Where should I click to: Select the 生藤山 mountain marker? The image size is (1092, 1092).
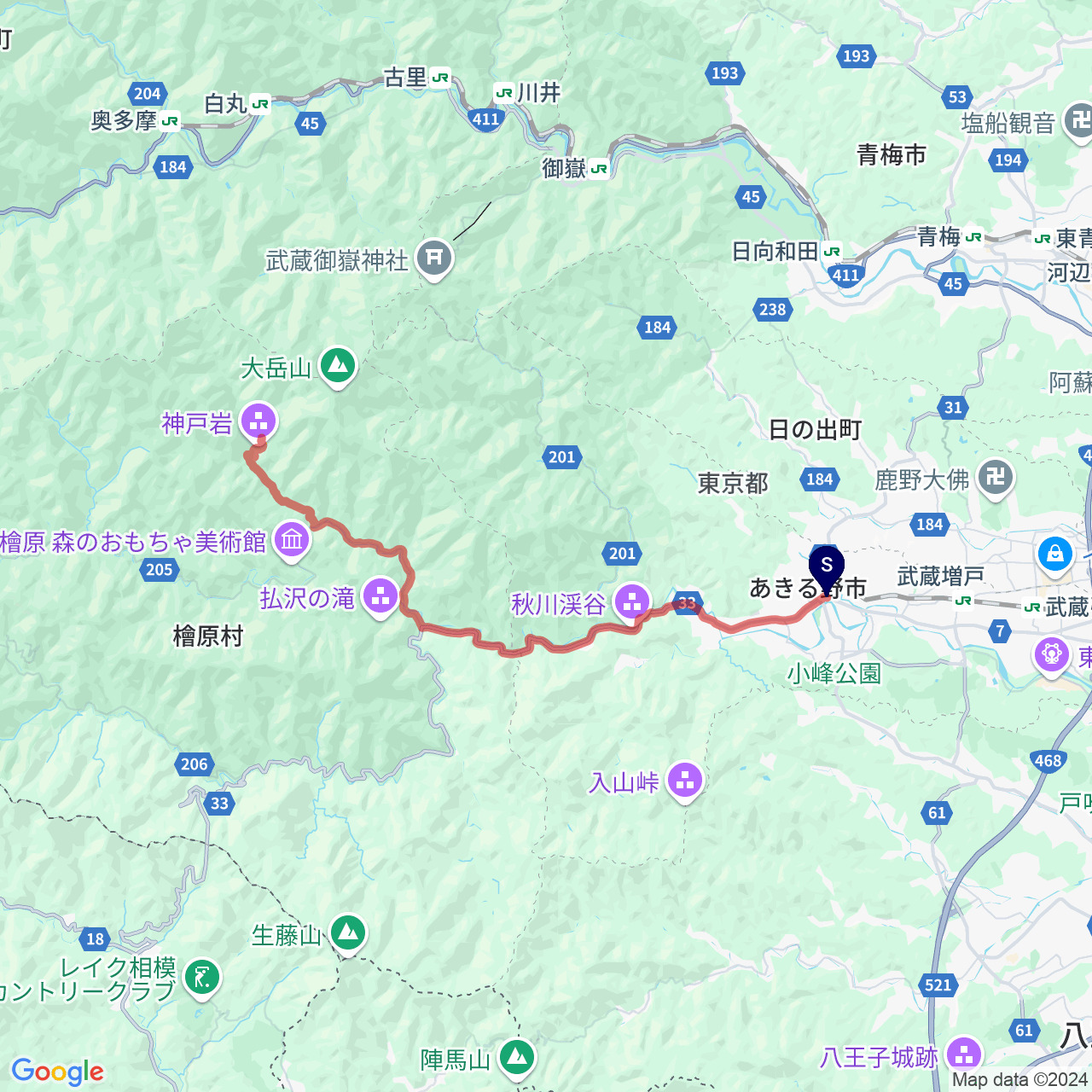pyautogui.click(x=348, y=933)
